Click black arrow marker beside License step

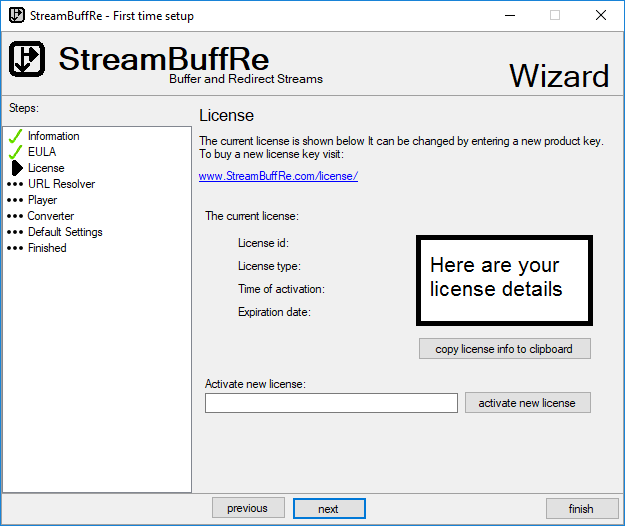[x=16, y=168]
